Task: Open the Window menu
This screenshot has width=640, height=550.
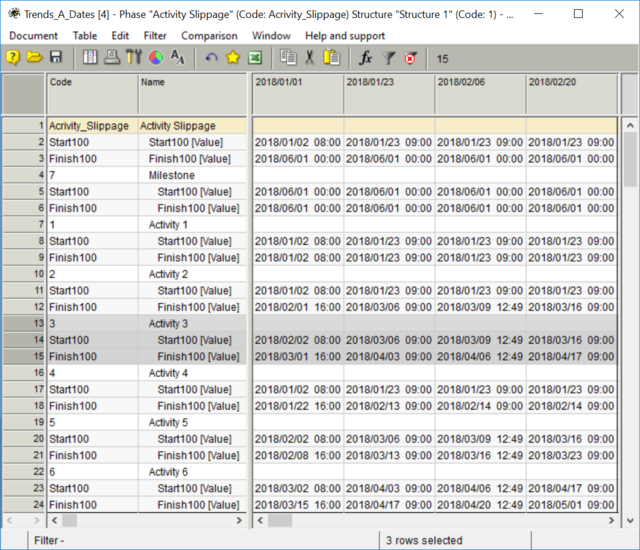Action: point(271,36)
